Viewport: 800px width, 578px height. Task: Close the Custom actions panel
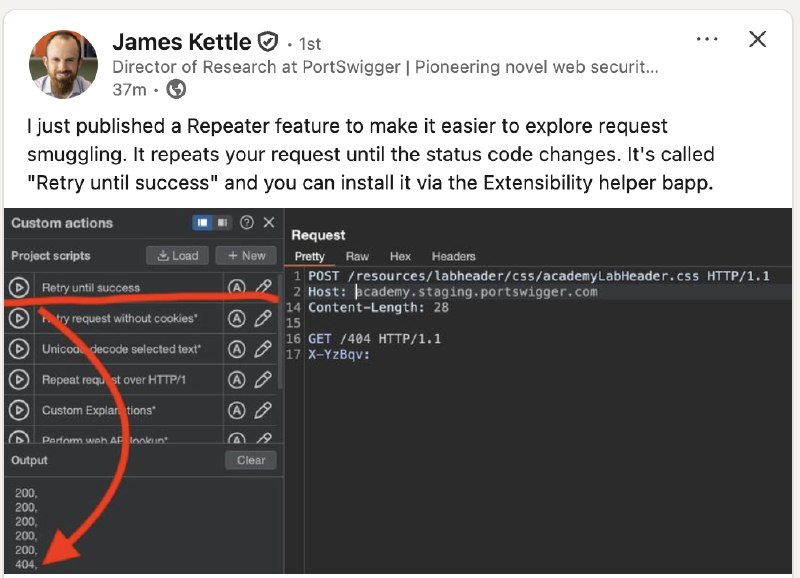[268, 223]
